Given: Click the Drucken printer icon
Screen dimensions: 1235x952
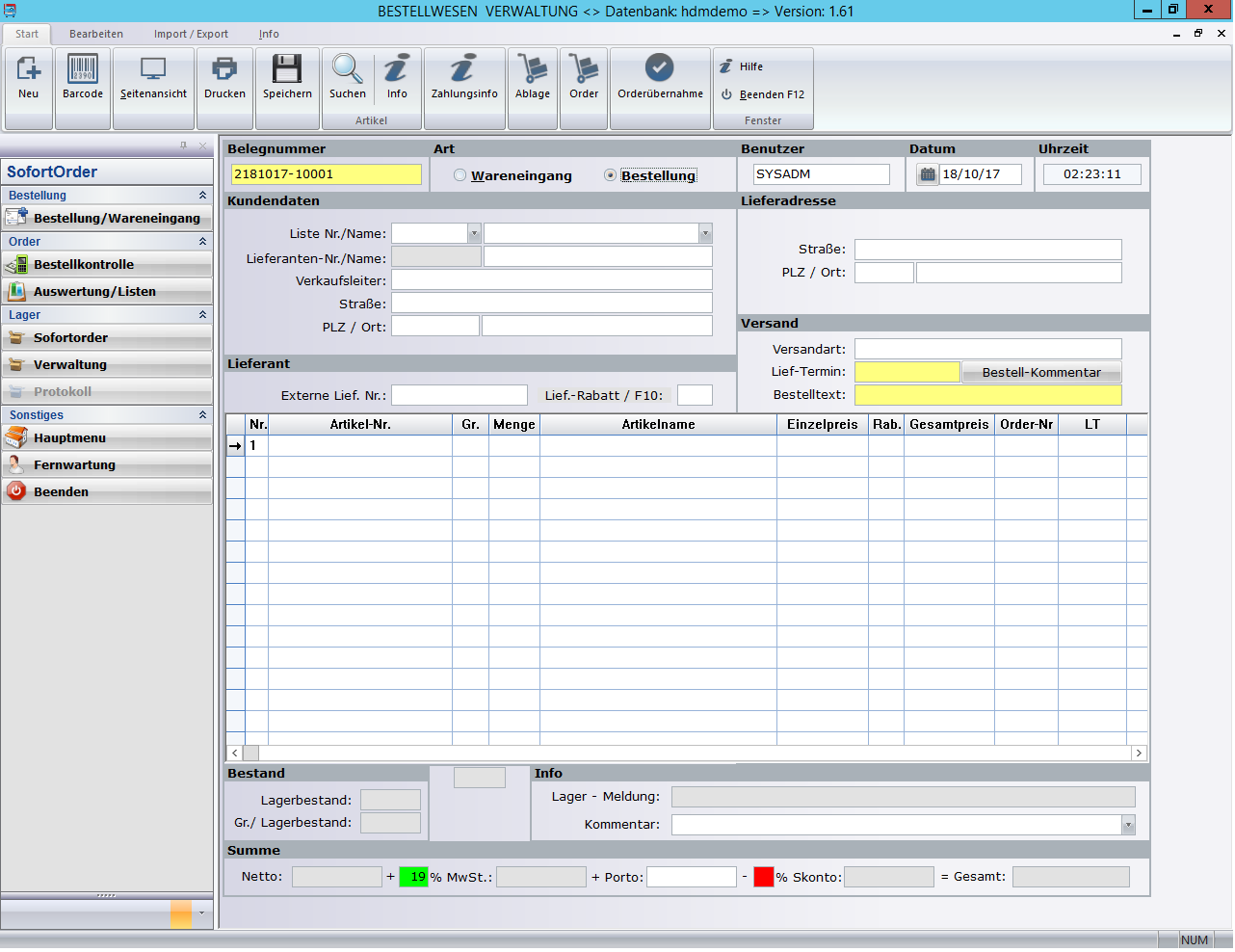Looking at the screenshot, I should click(x=224, y=77).
